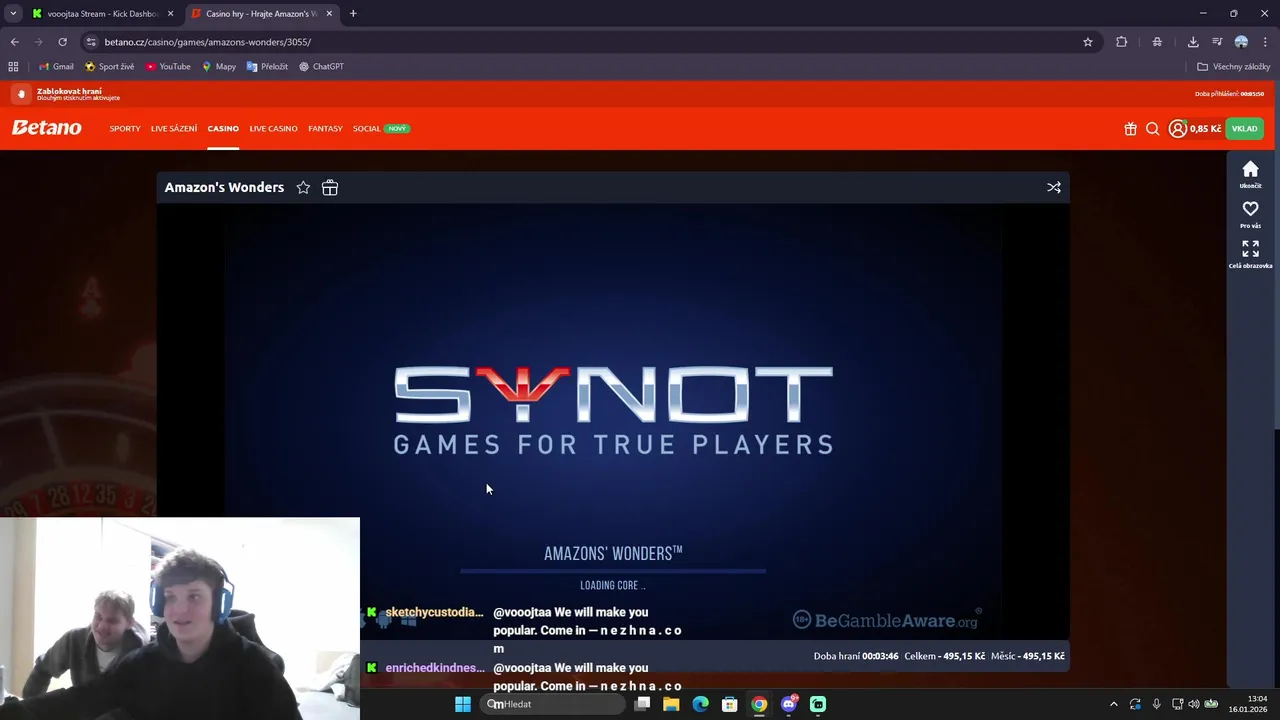Reload the page
The height and width of the screenshot is (720, 1280).
62,42
